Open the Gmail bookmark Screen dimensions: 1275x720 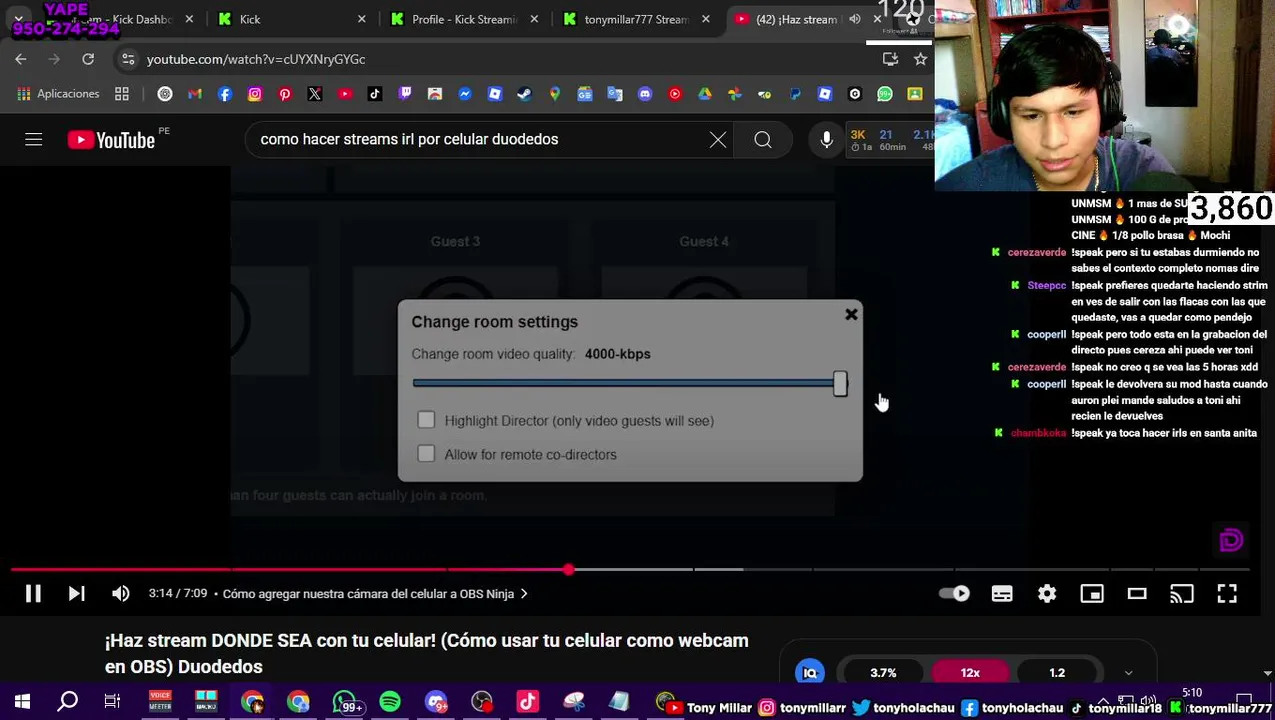point(195,94)
